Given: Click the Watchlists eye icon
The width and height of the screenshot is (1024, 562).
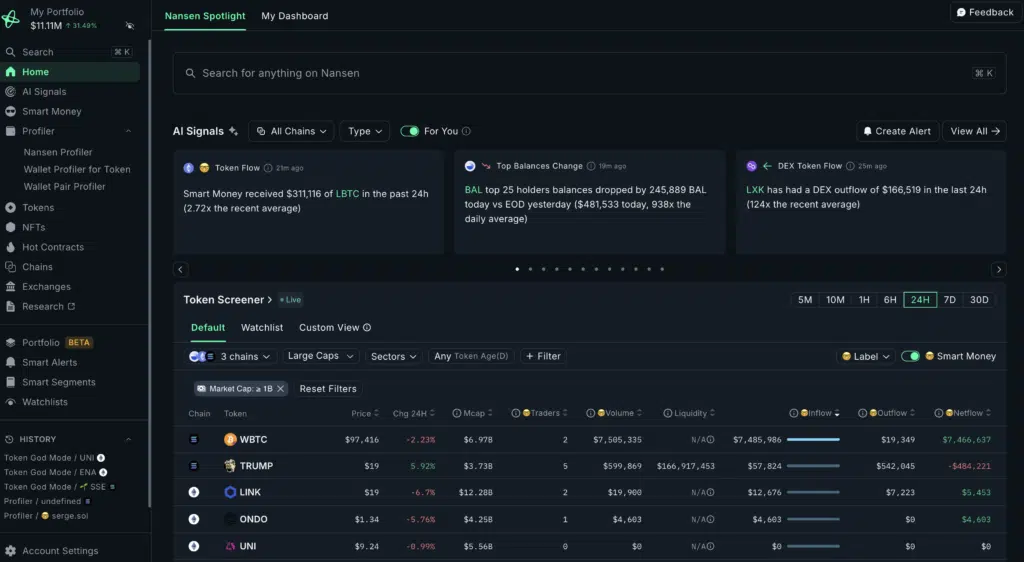Looking at the screenshot, I should click(10, 402).
